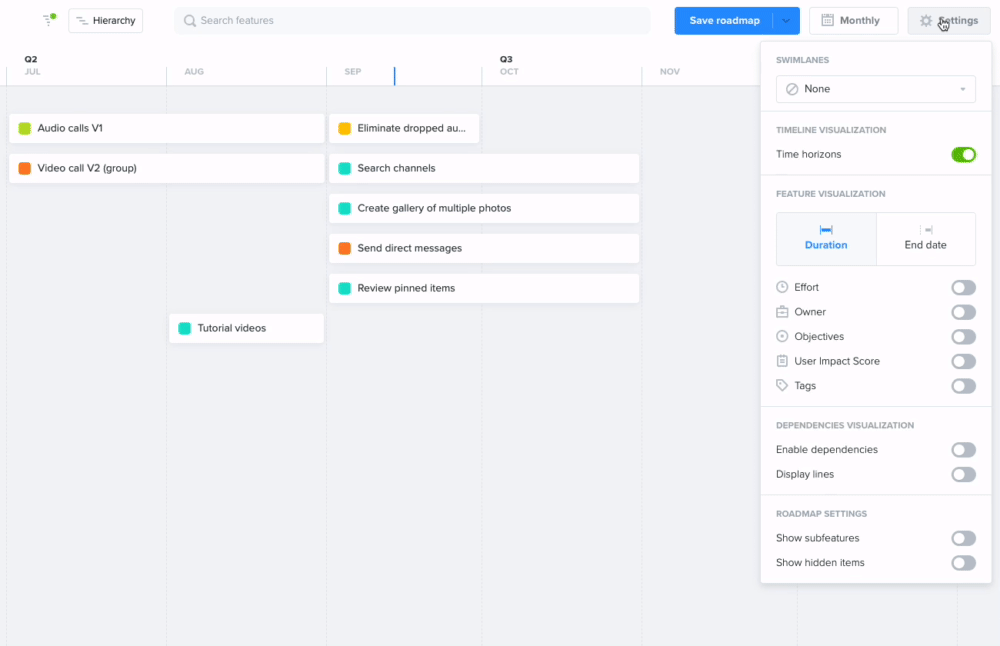Click the Q3 OCT timeline header
Viewport: 1000px width, 646px height.
click(508, 65)
